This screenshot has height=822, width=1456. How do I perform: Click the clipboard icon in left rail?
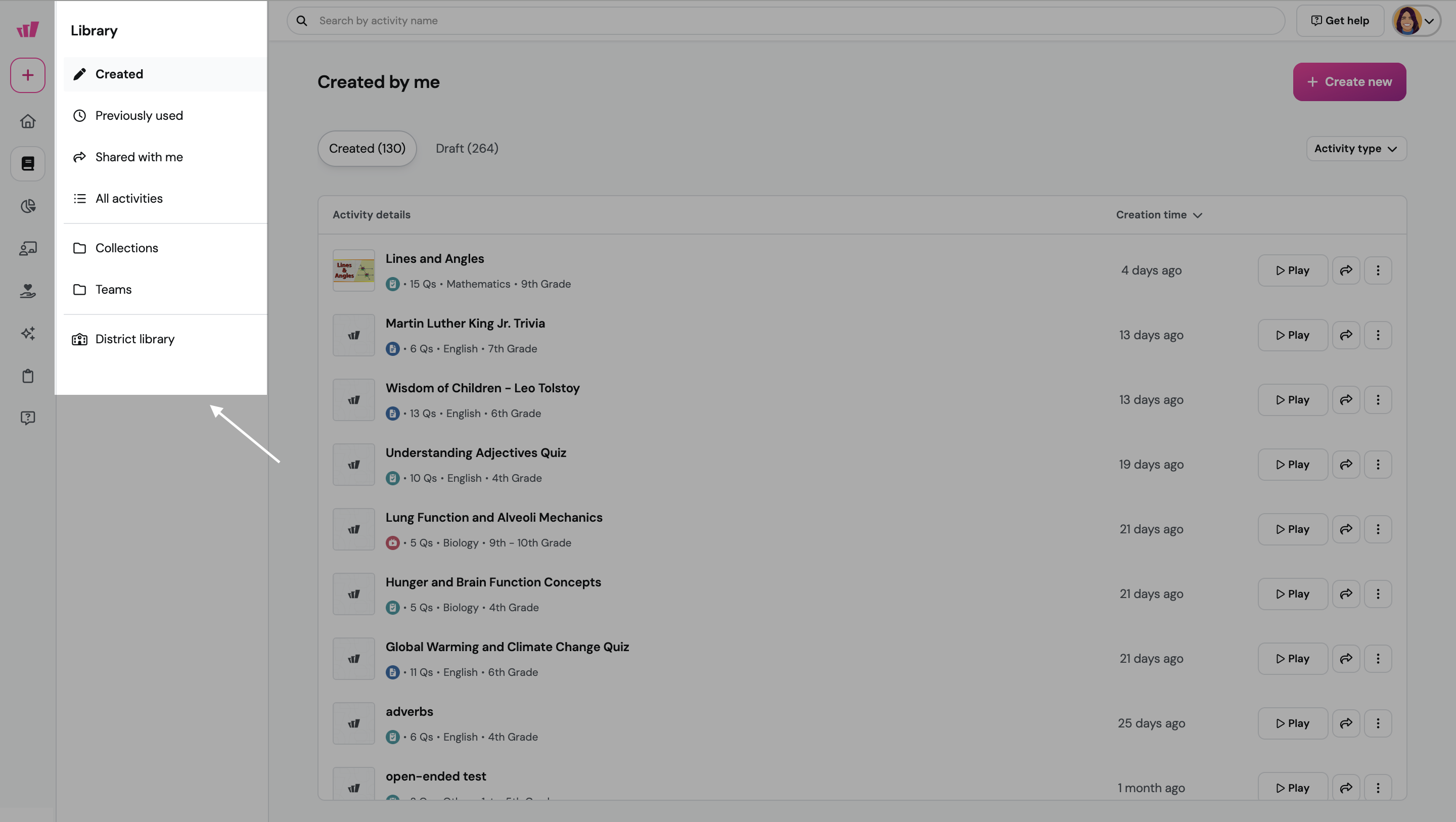pos(27,376)
